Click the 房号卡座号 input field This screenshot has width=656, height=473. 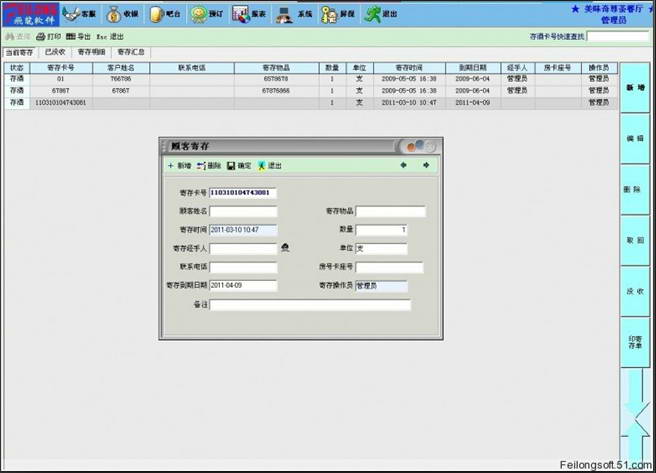pos(390,267)
